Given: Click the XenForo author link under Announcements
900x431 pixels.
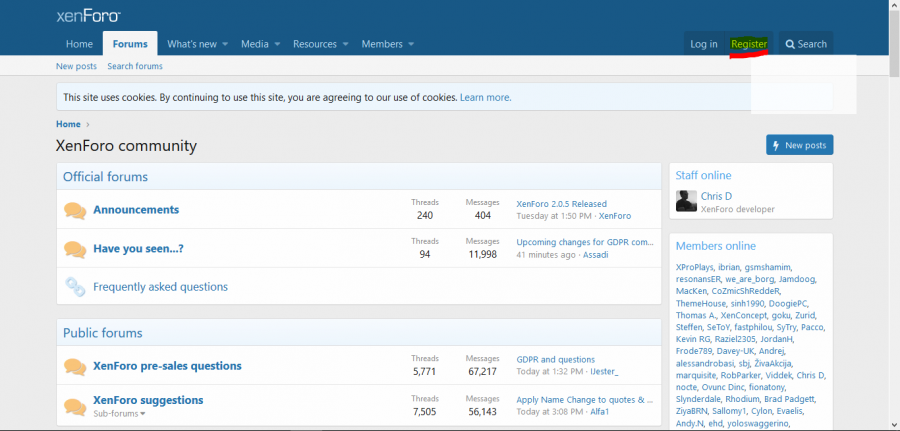Looking at the screenshot, I should coord(615,216).
